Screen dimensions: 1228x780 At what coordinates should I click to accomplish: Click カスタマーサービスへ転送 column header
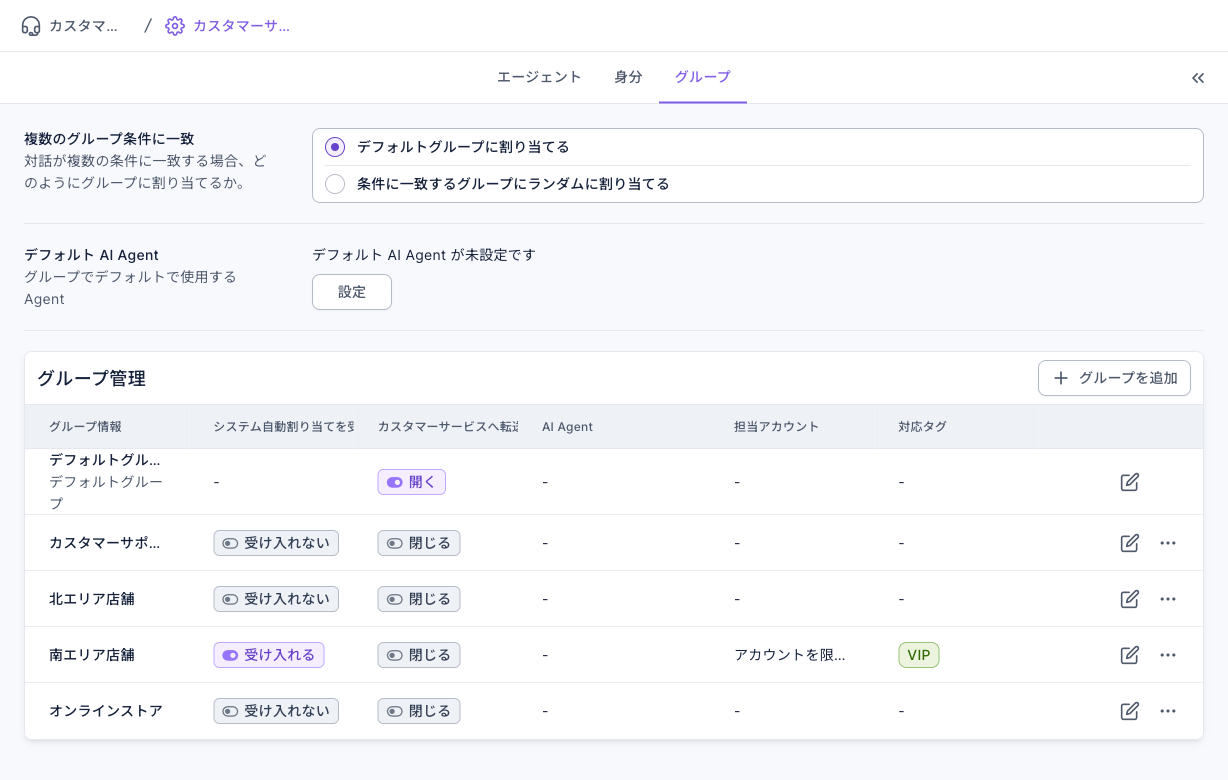tap(448, 426)
